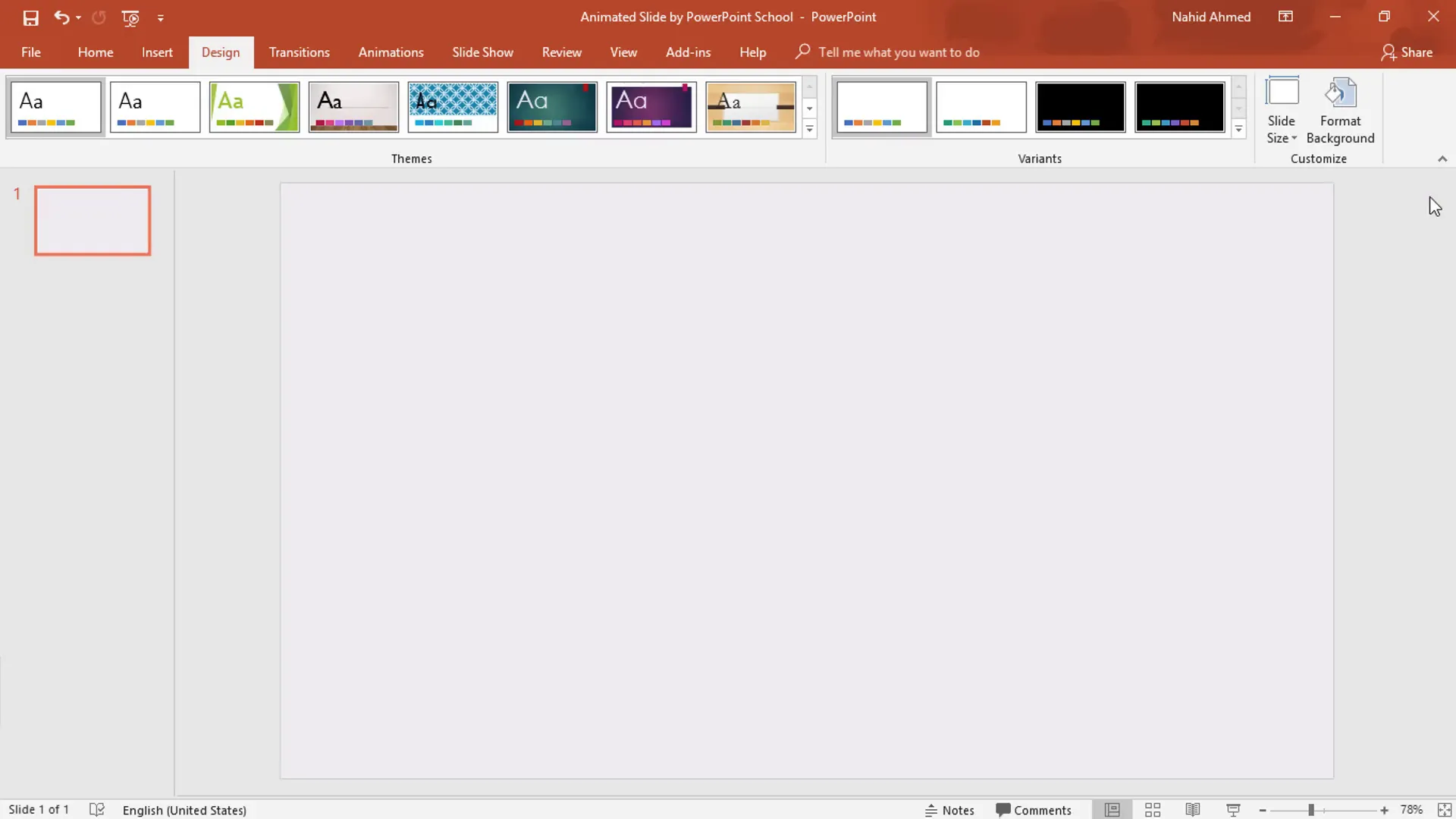The width and height of the screenshot is (1456, 819).
Task: Apply the green Facet theme
Action: [x=255, y=107]
